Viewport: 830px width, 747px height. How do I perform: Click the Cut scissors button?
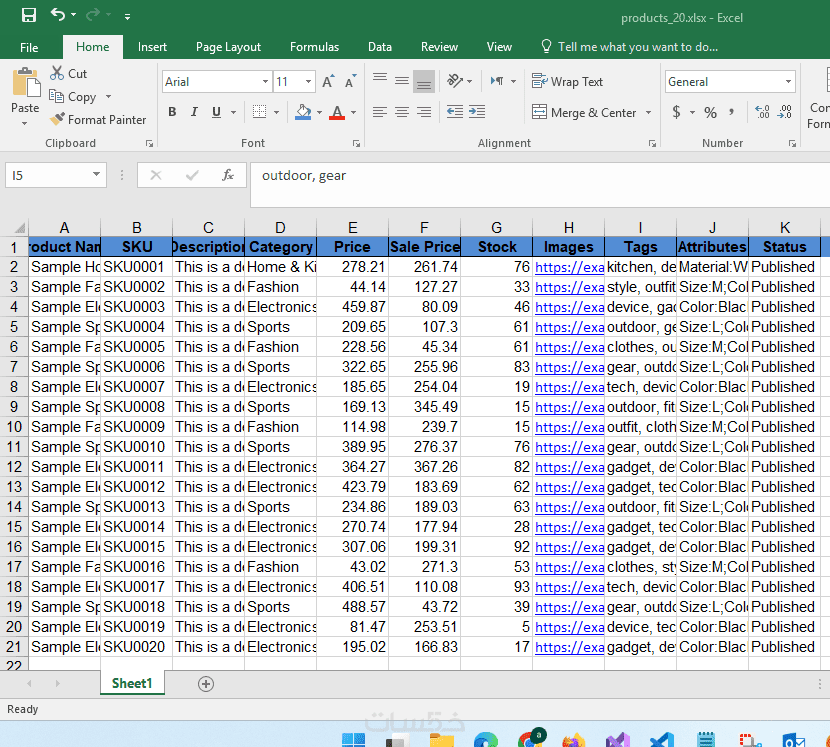(68, 74)
